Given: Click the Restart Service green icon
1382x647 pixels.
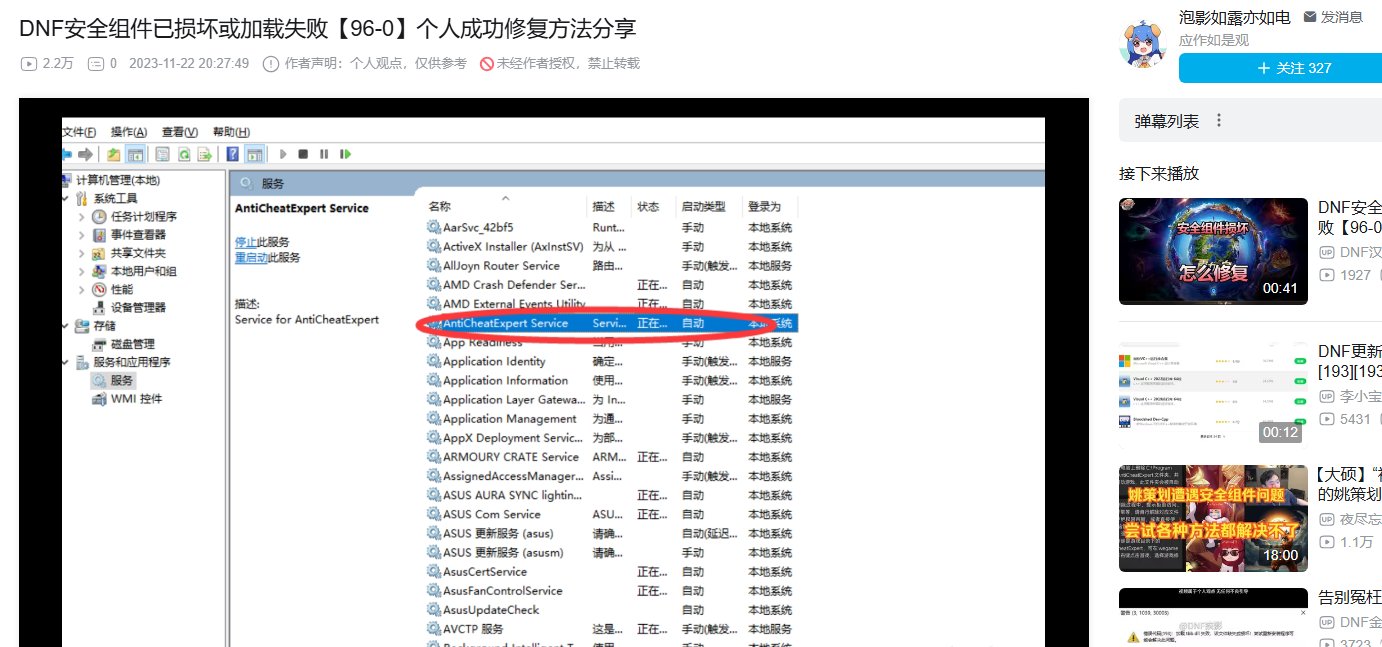Looking at the screenshot, I should tap(345, 154).
